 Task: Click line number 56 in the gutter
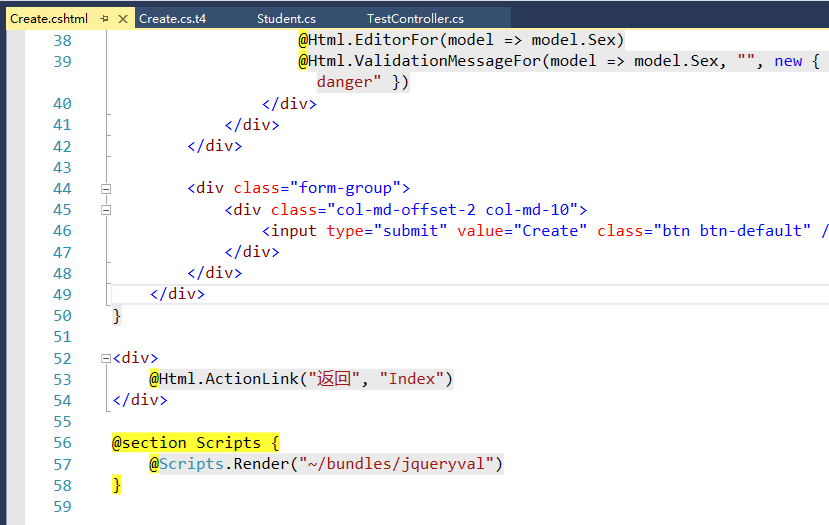[x=61, y=443]
